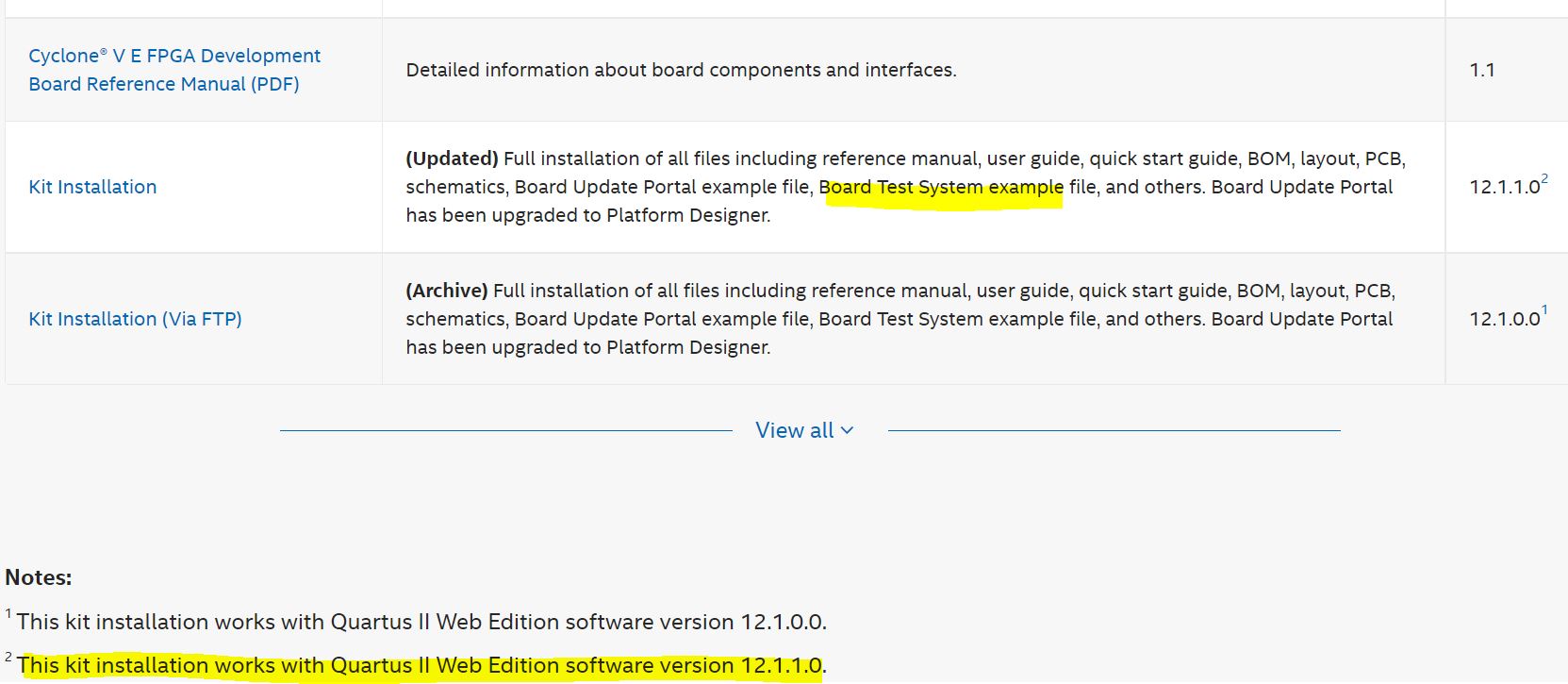Click footnote superscript 1 beside version 12.1.0.0
Image resolution: width=1568 pixels, height=684 pixels.
(1544, 310)
